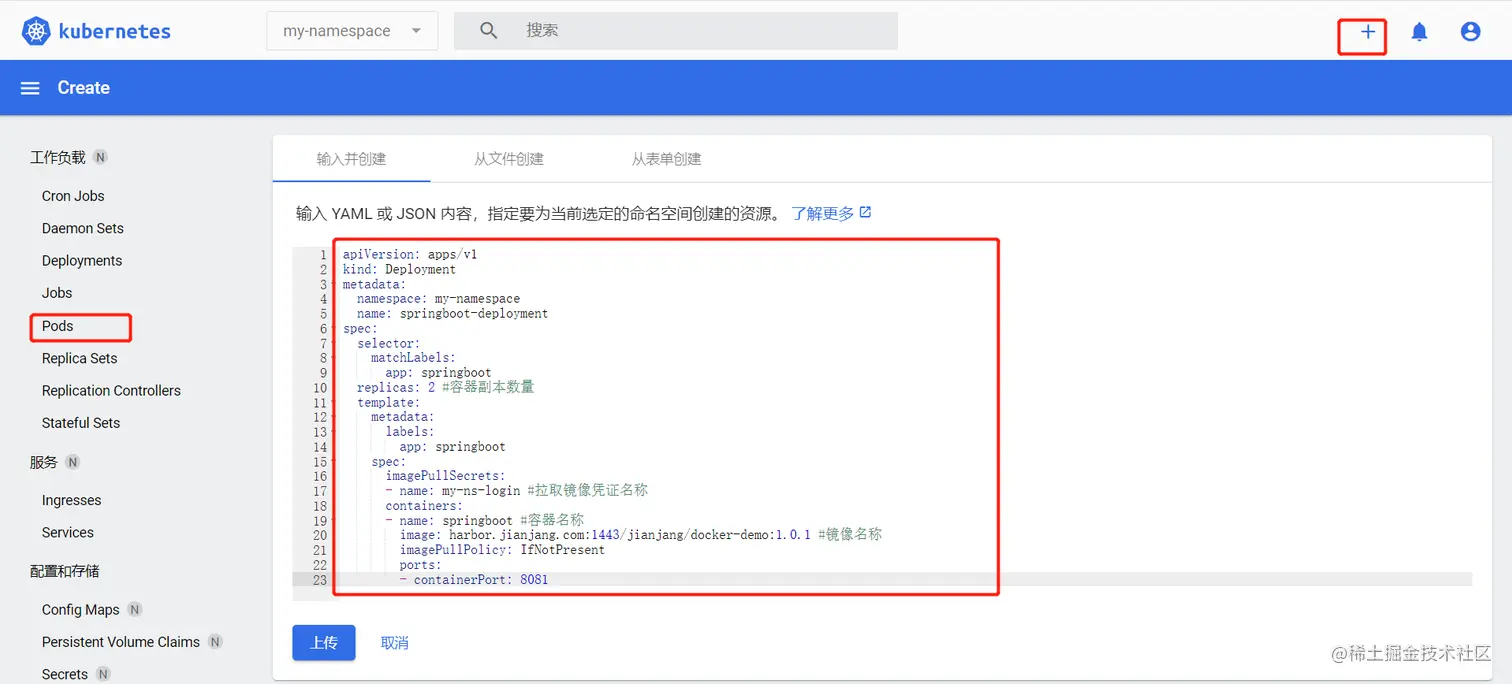Click the 'imagePullSecrets:' editor line
This screenshot has height=684, width=1512.
point(445,476)
